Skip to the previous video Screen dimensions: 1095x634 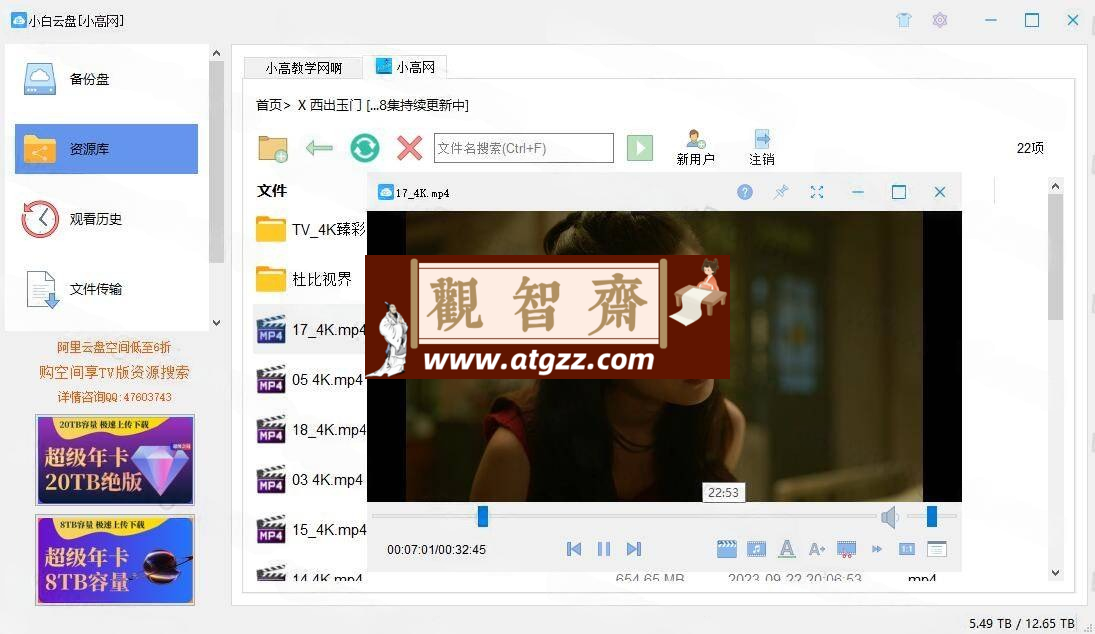coord(574,550)
